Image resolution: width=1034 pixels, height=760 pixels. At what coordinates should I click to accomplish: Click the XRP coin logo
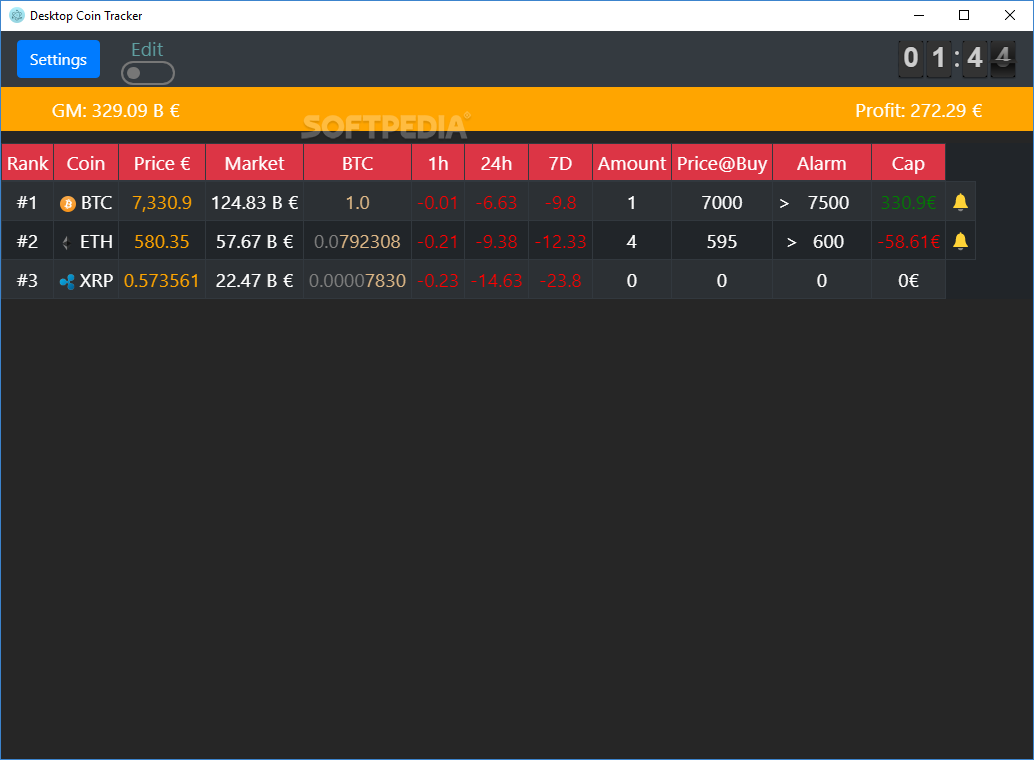[67, 282]
